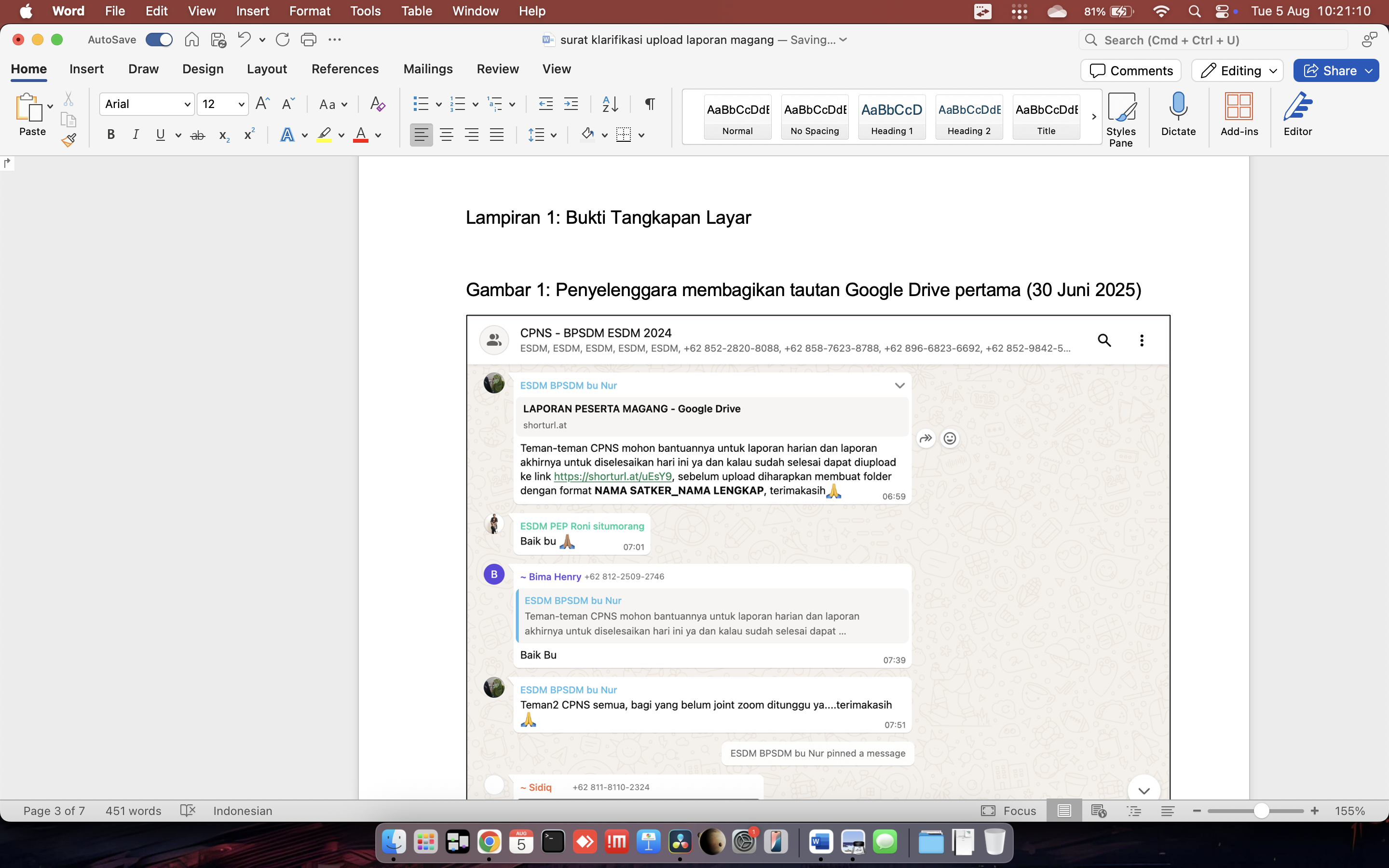The height and width of the screenshot is (868, 1389).
Task: Click the Clear Formatting icon
Action: pyautogui.click(x=377, y=104)
